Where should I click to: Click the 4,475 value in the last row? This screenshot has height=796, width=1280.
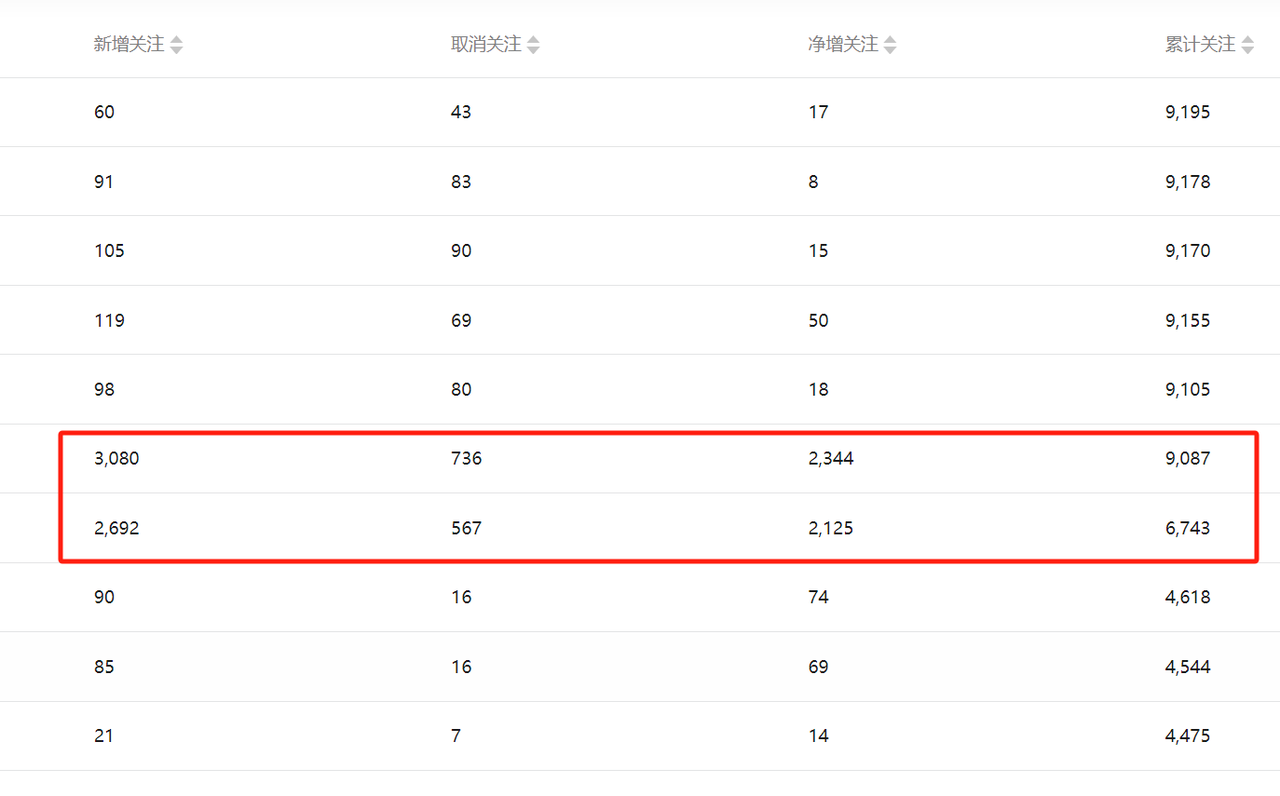click(x=1187, y=736)
